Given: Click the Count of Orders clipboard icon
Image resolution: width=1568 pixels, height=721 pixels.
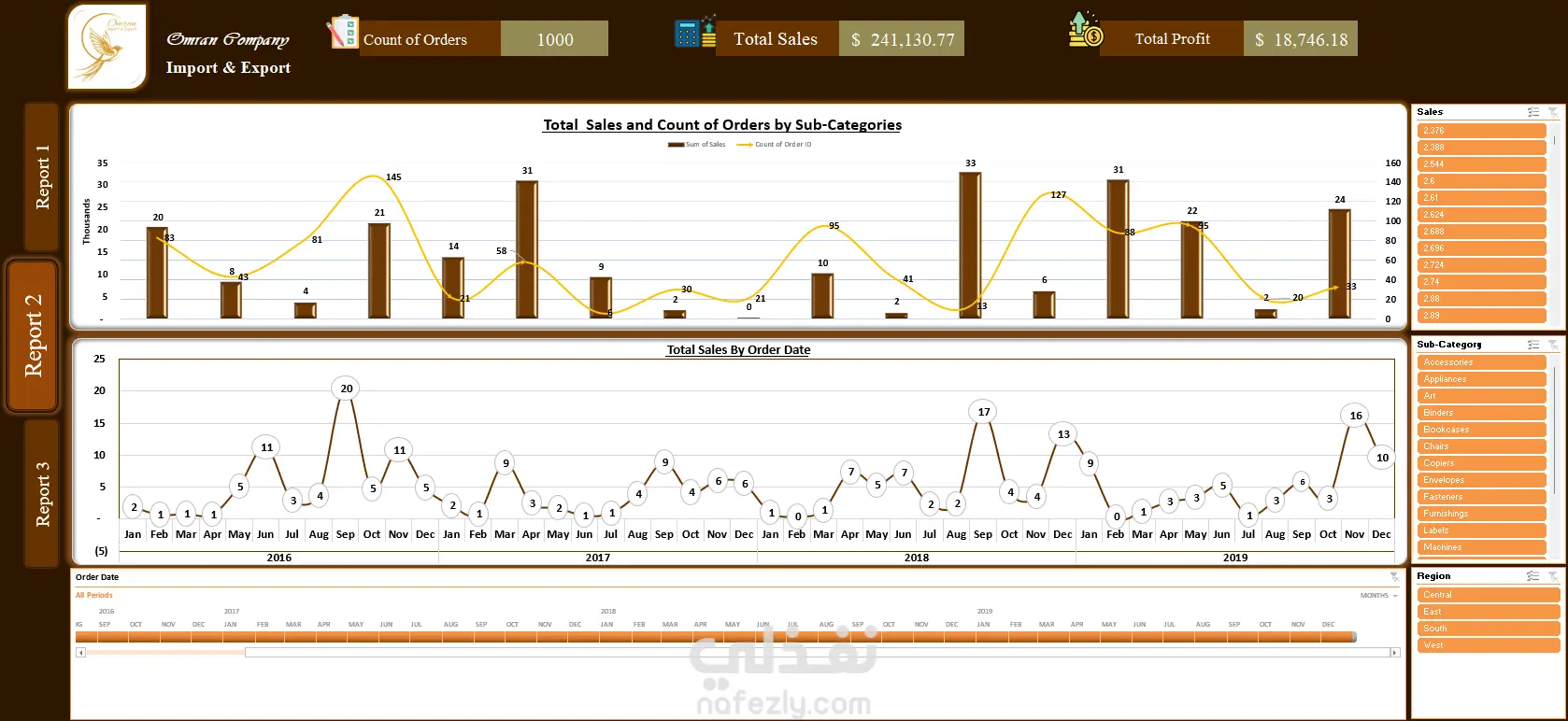Looking at the screenshot, I should (x=342, y=32).
